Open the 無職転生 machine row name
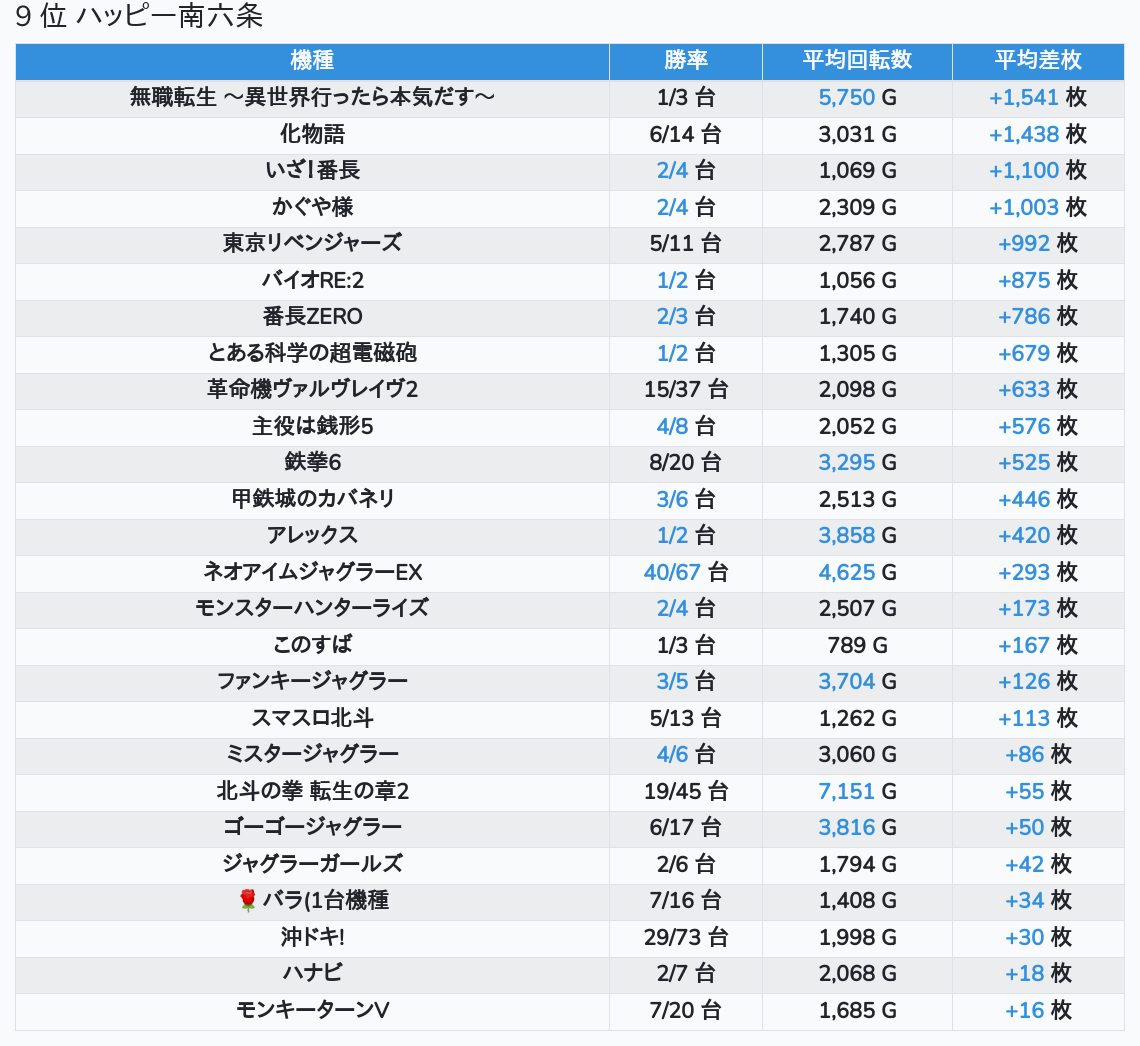 click(x=312, y=98)
